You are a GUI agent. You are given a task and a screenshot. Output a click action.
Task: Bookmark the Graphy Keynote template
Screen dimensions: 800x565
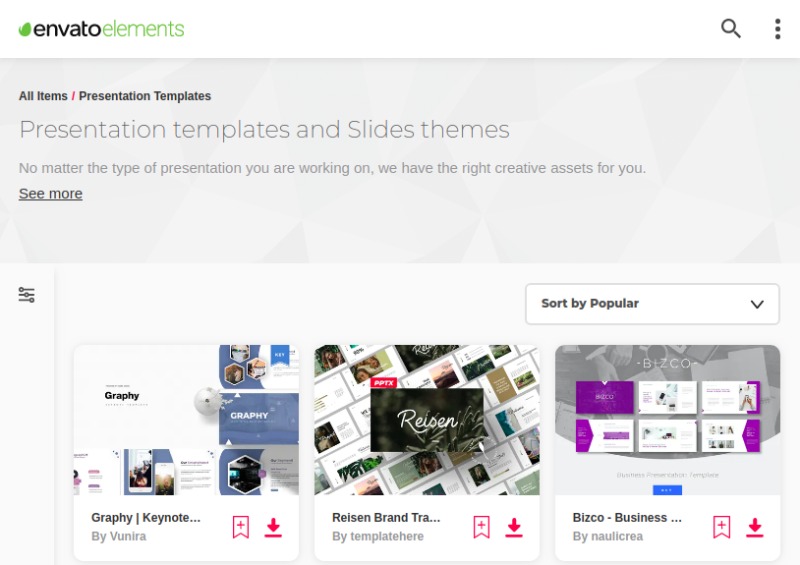pos(240,527)
